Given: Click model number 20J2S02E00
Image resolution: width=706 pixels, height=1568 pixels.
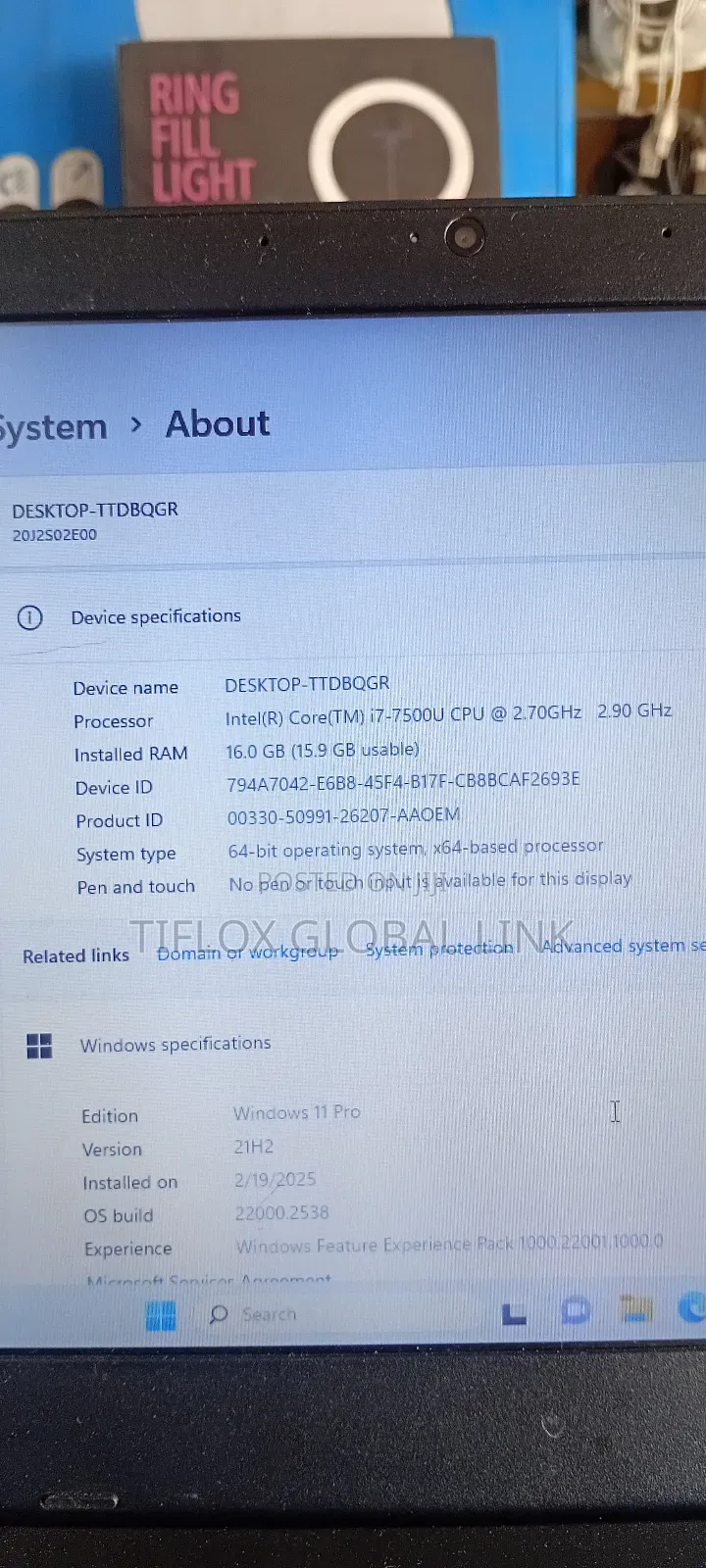Looking at the screenshot, I should pyautogui.click(x=55, y=535).
